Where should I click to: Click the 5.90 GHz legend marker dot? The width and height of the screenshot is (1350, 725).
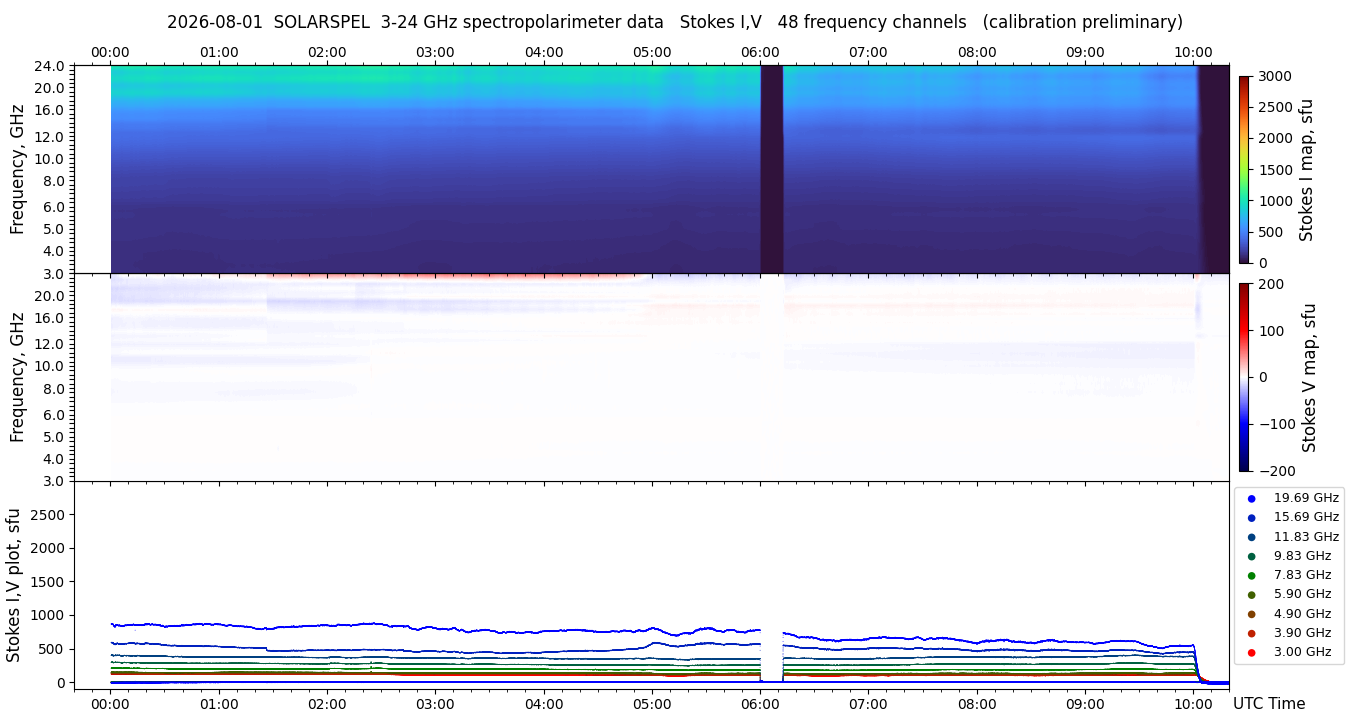tap(1251, 595)
